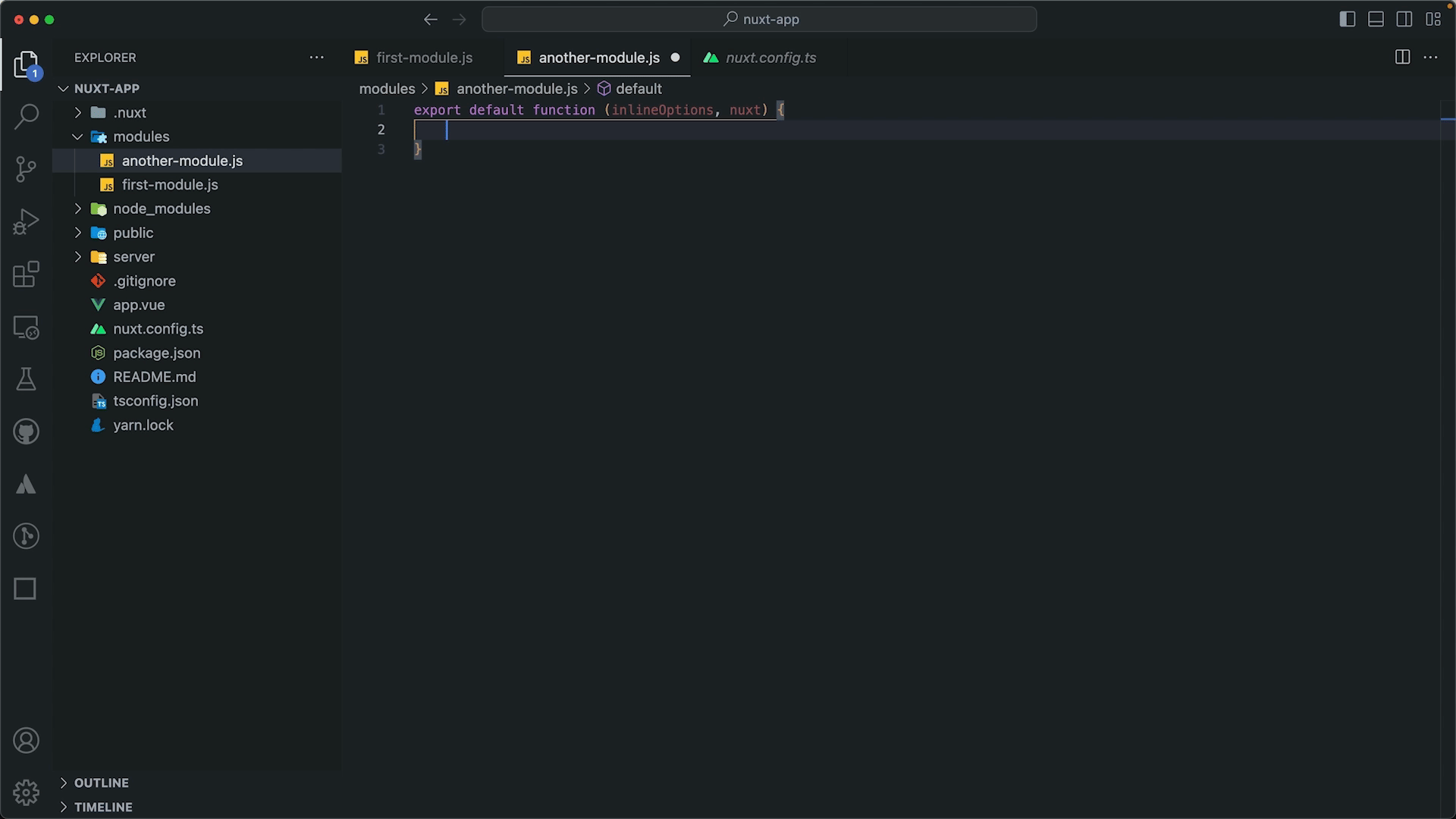Toggle the bottom panel visibility

1376,20
